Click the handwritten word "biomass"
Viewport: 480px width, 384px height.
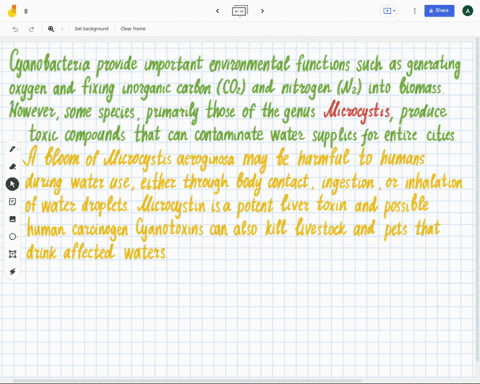pos(421,87)
